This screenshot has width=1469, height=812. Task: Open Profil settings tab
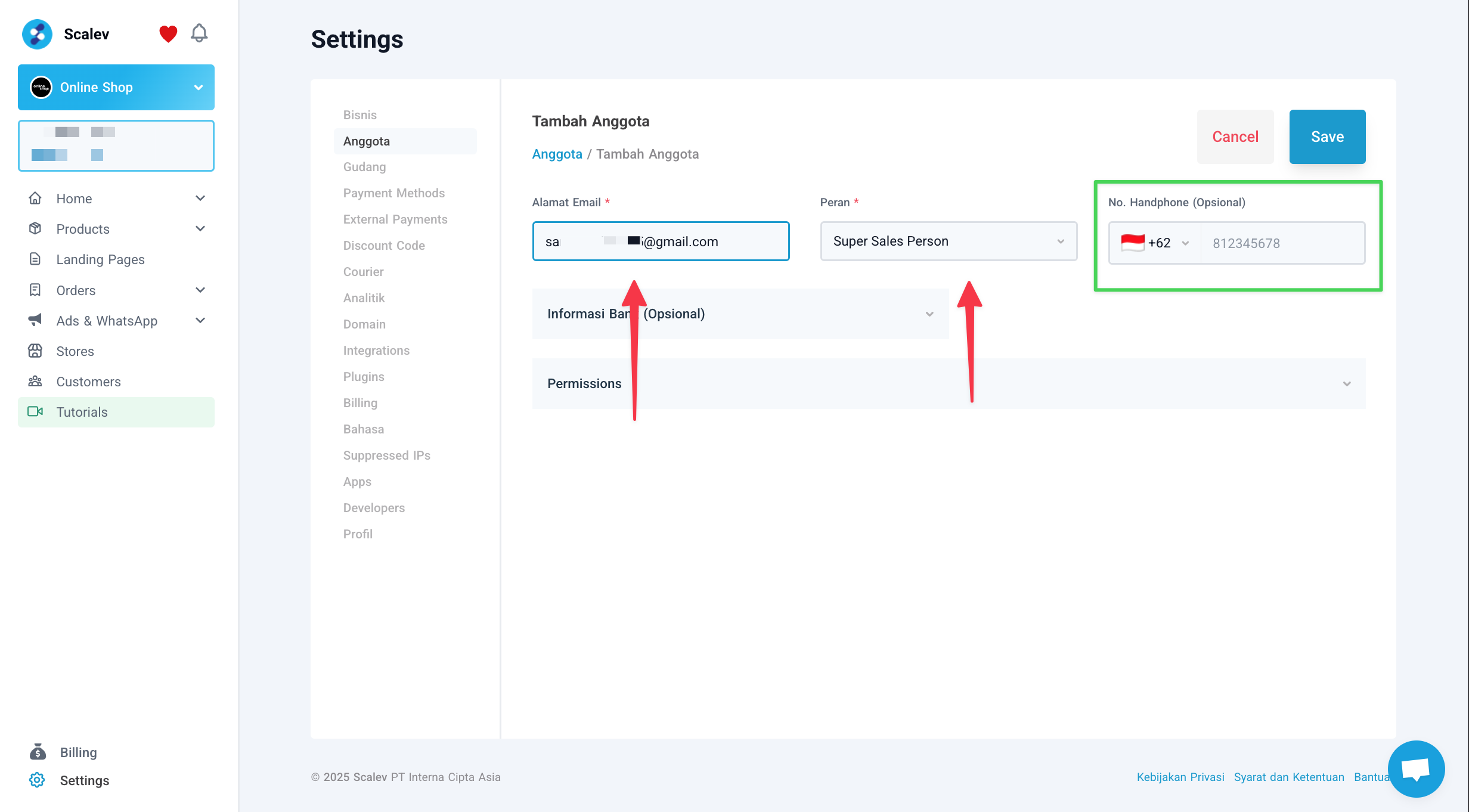pos(358,534)
